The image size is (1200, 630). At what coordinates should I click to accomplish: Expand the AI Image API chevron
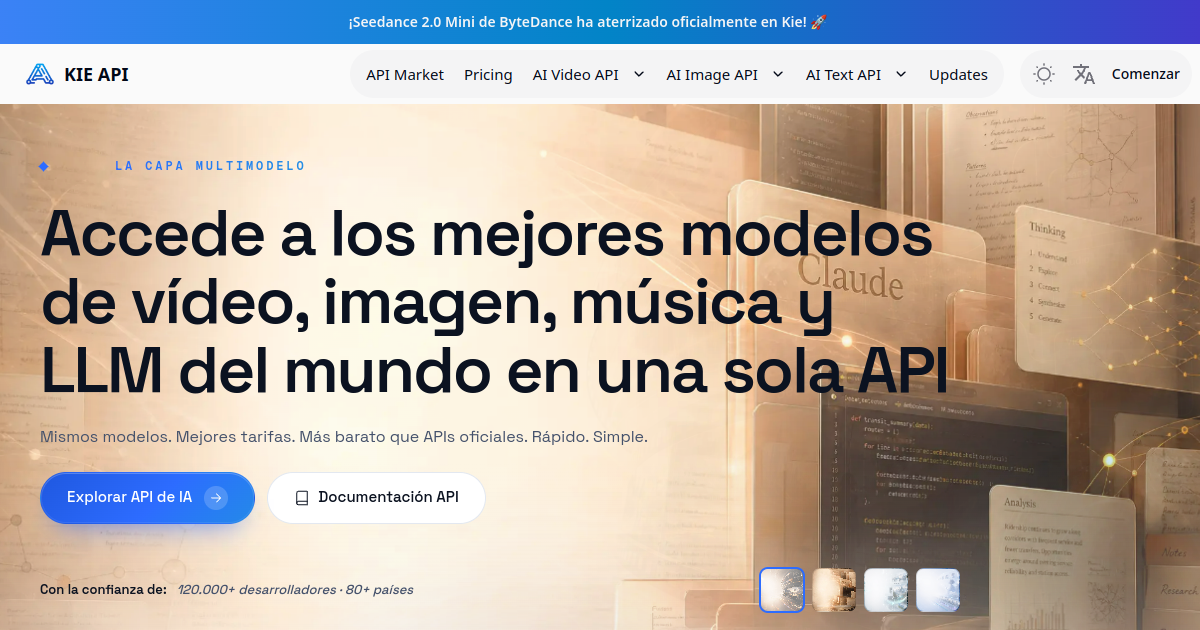click(x=778, y=74)
